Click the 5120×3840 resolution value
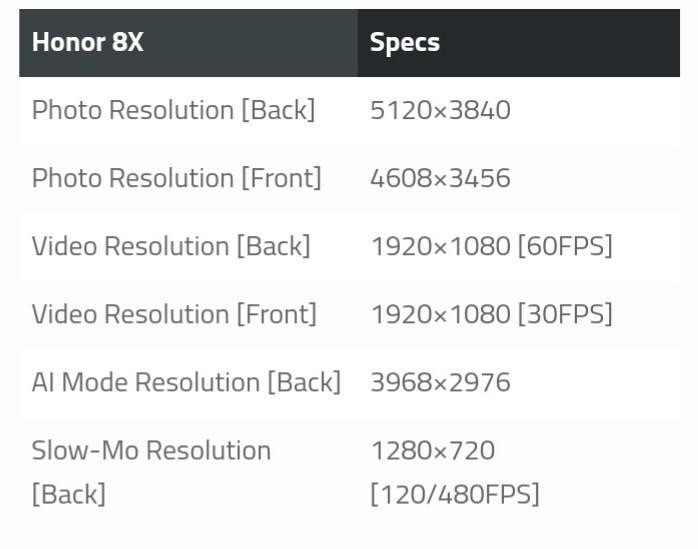The height and width of the screenshot is (549, 698). point(440,110)
